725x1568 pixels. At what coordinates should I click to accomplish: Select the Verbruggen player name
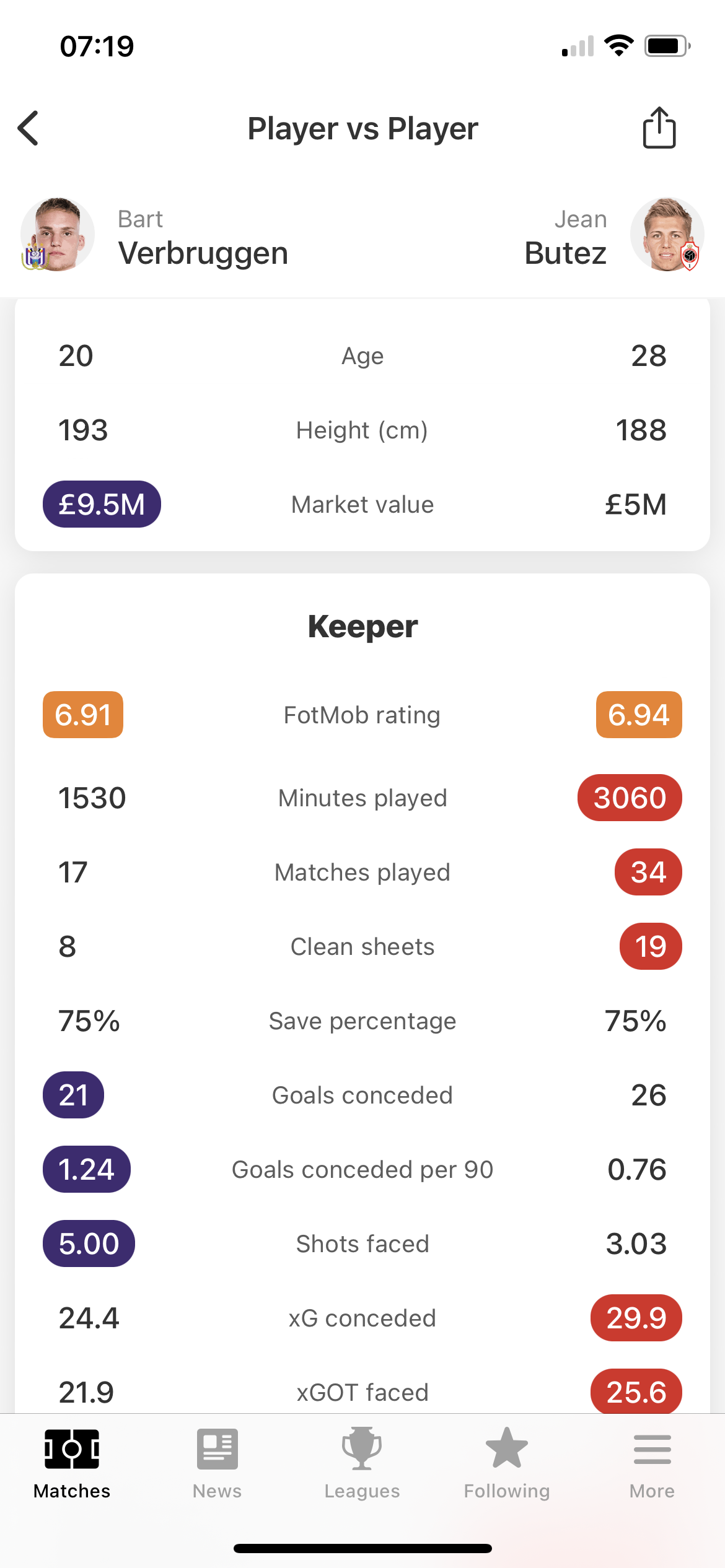tap(203, 253)
